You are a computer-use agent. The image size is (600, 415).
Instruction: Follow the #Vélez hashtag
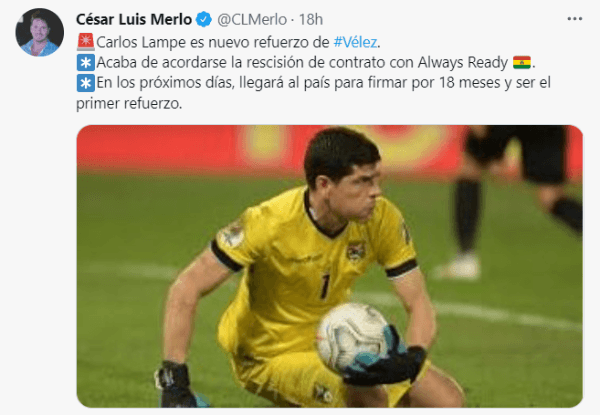pos(355,42)
